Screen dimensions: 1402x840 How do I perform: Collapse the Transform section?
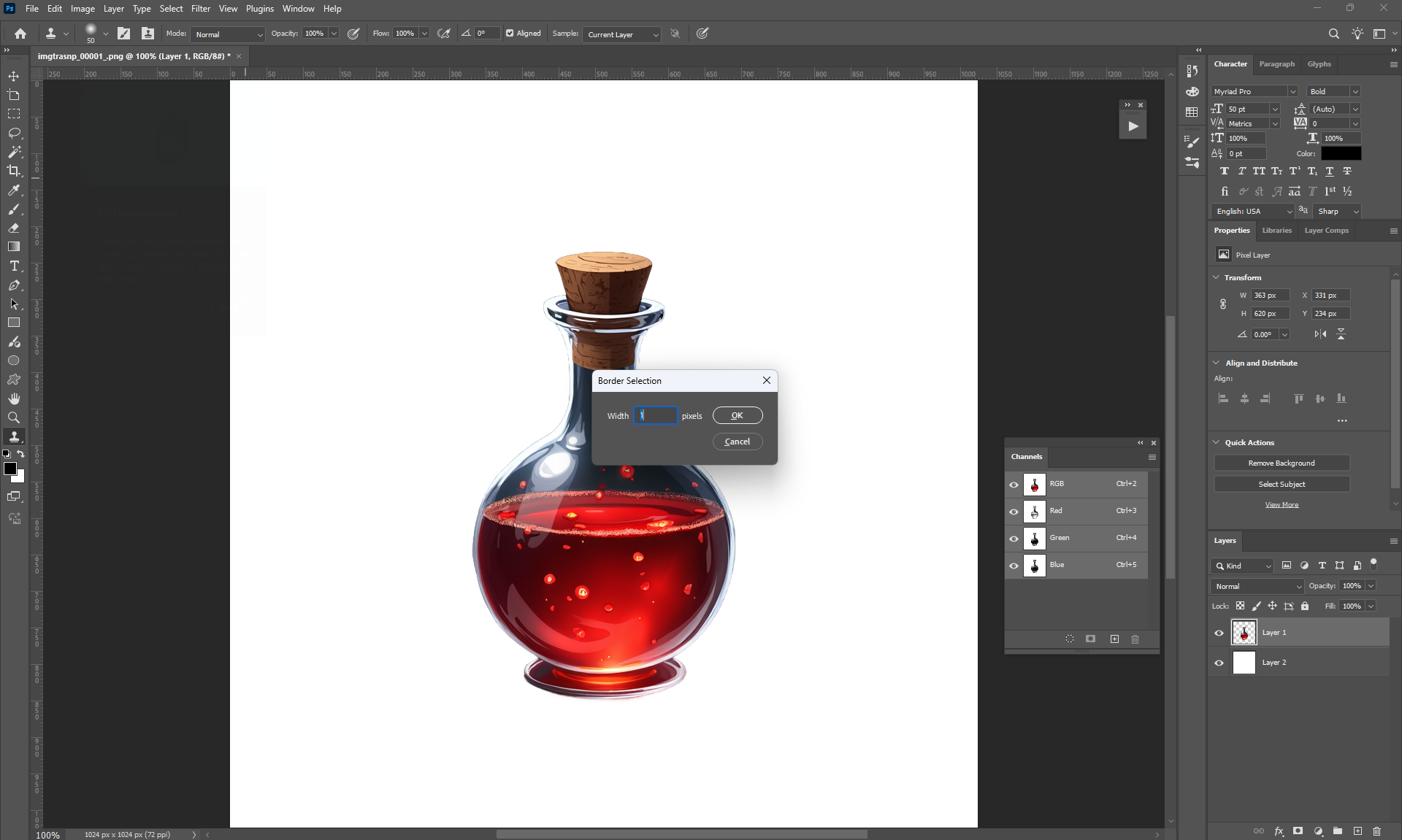(1216, 277)
